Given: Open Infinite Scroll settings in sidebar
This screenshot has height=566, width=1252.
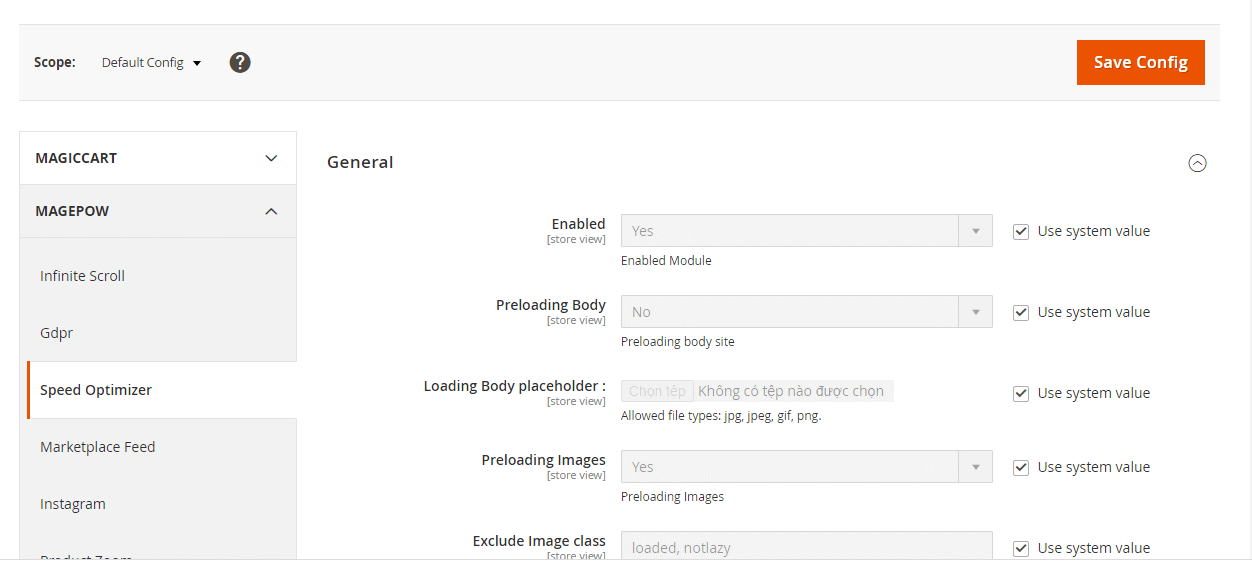Looking at the screenshot, I should pos(82,276).
